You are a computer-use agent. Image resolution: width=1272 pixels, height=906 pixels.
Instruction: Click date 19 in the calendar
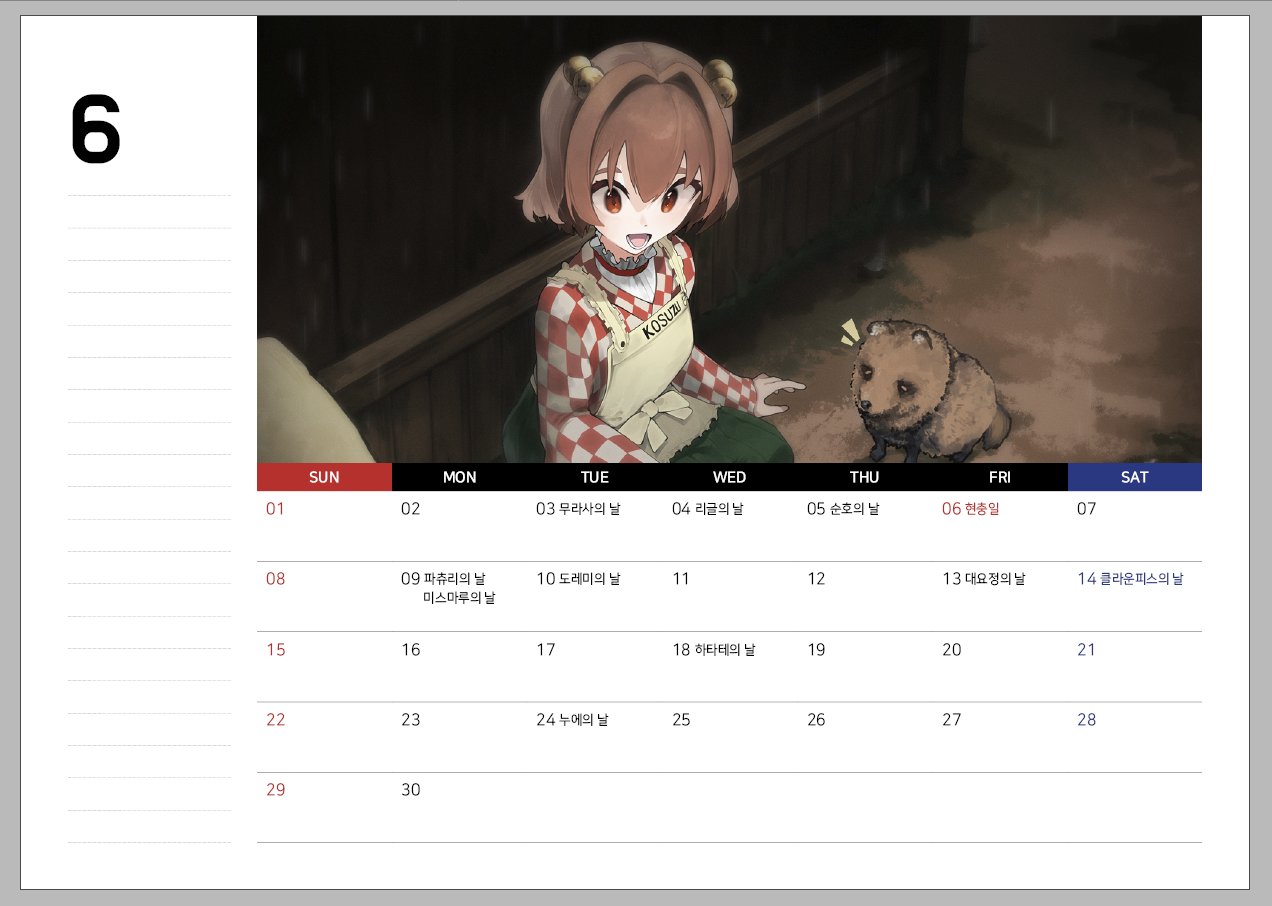pyautogui.click(x=816, y=650)
